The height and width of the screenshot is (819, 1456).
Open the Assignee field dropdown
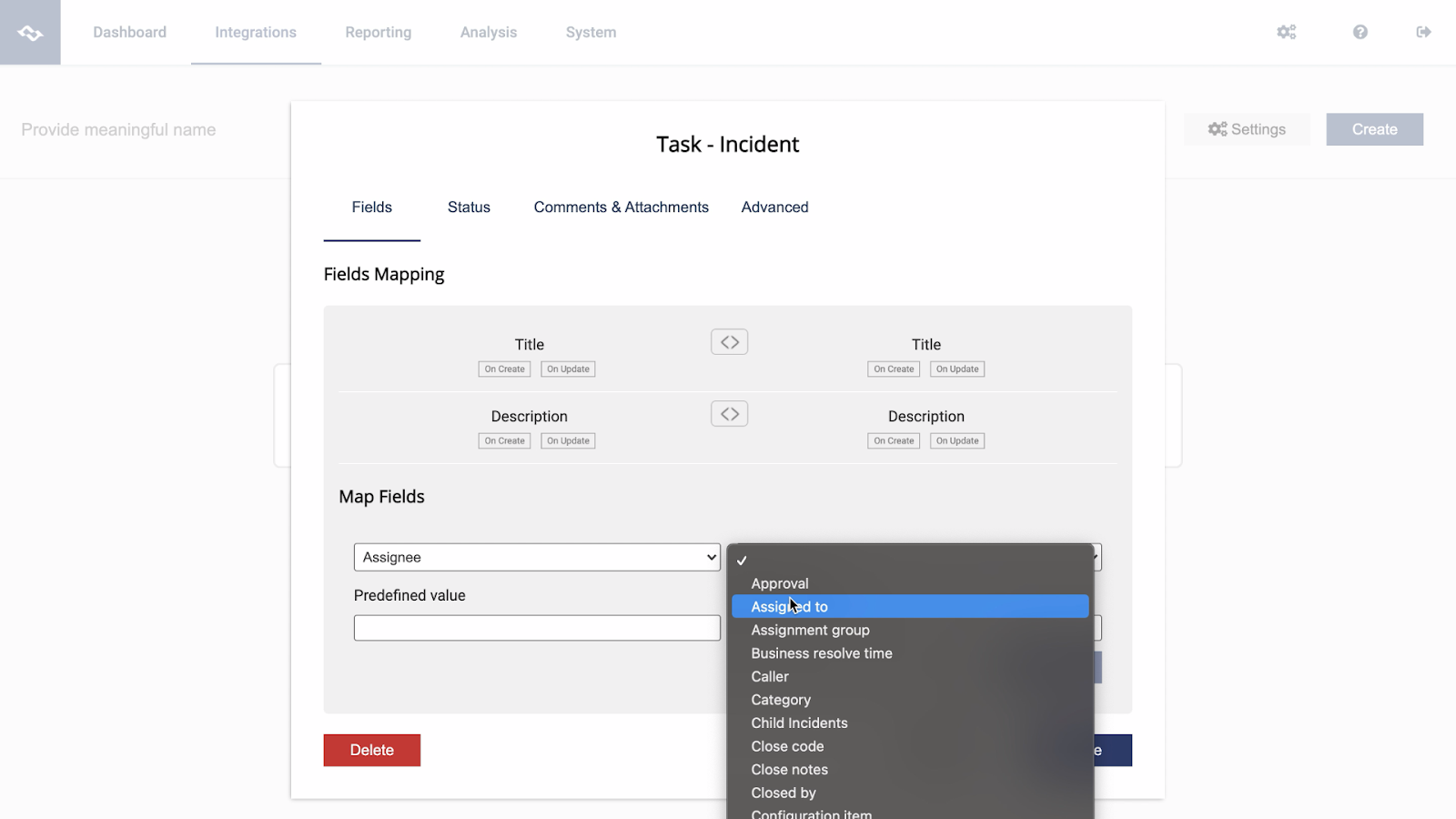tap(536, 557)
